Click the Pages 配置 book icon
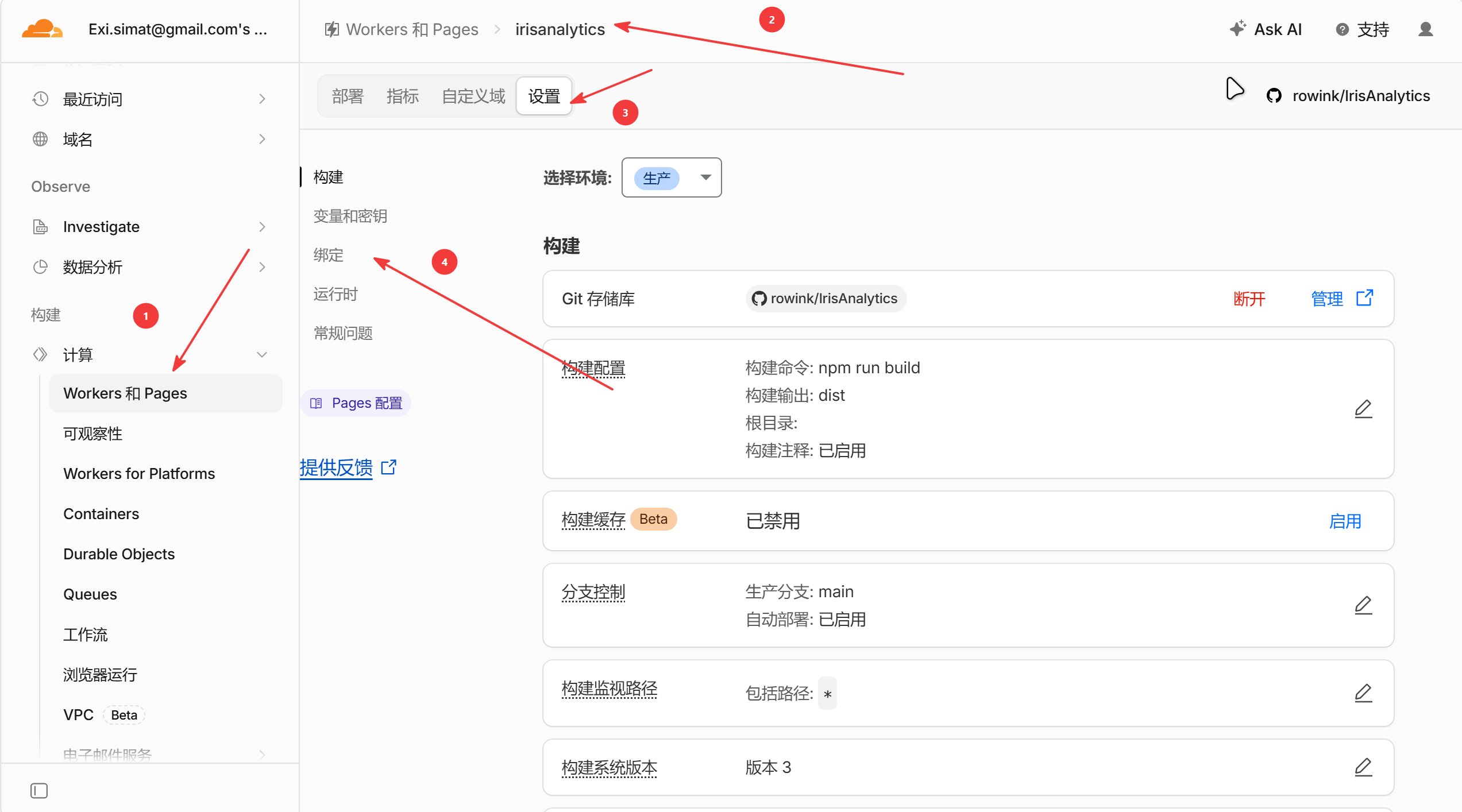 (x=316, y=403)
